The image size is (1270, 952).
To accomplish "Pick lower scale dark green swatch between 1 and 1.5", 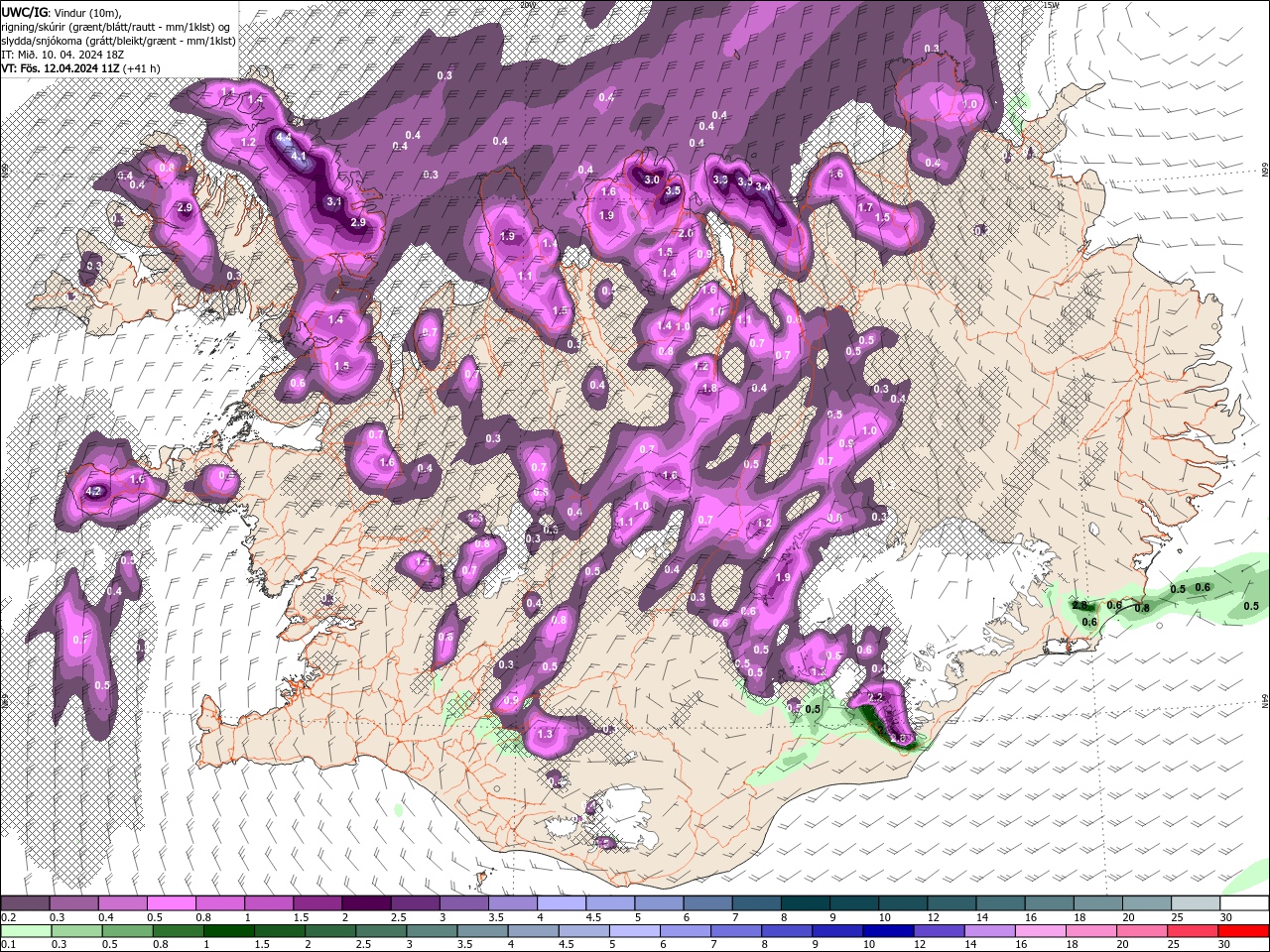I will coord(231,931).
